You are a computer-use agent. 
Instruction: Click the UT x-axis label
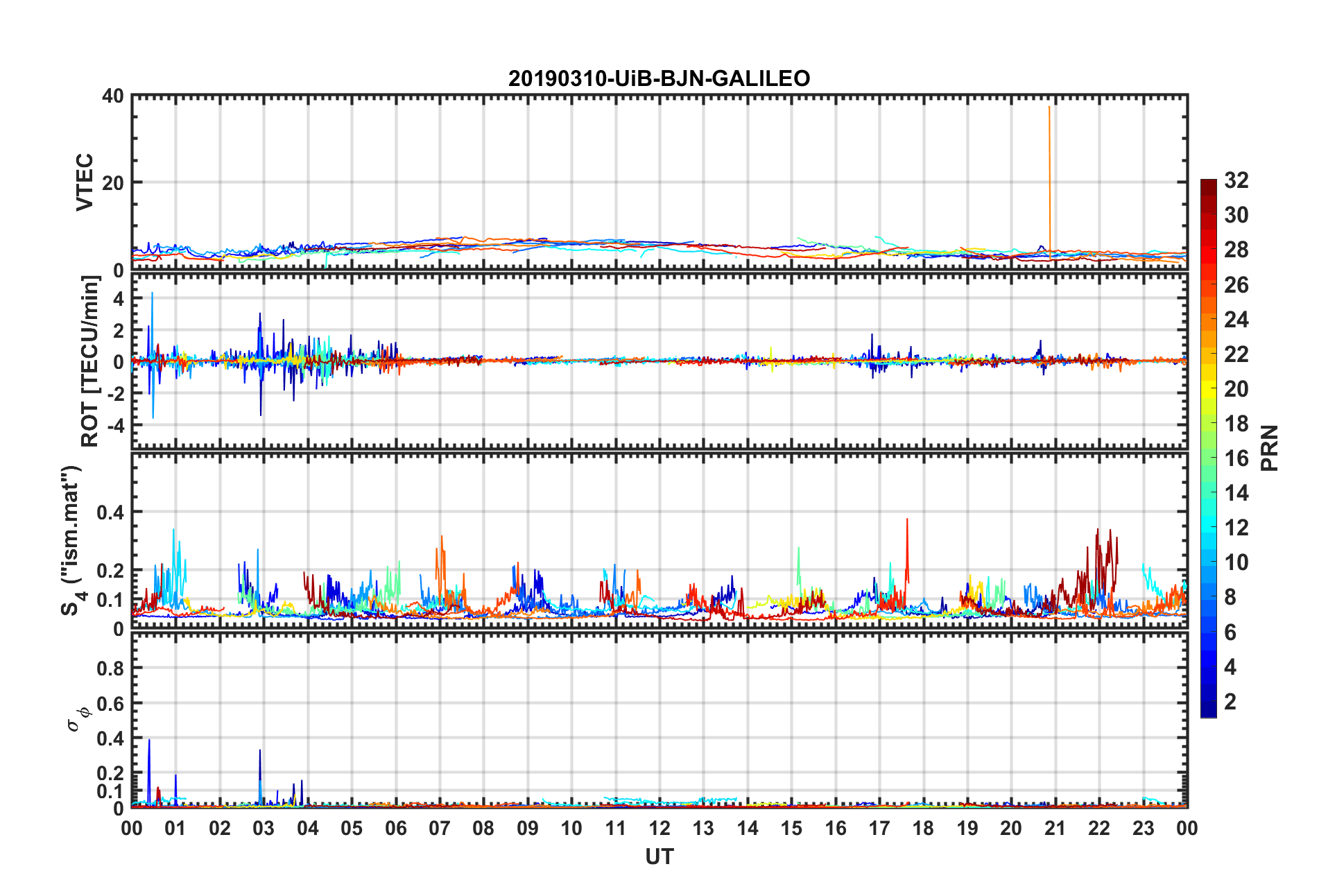click(659, 857)
